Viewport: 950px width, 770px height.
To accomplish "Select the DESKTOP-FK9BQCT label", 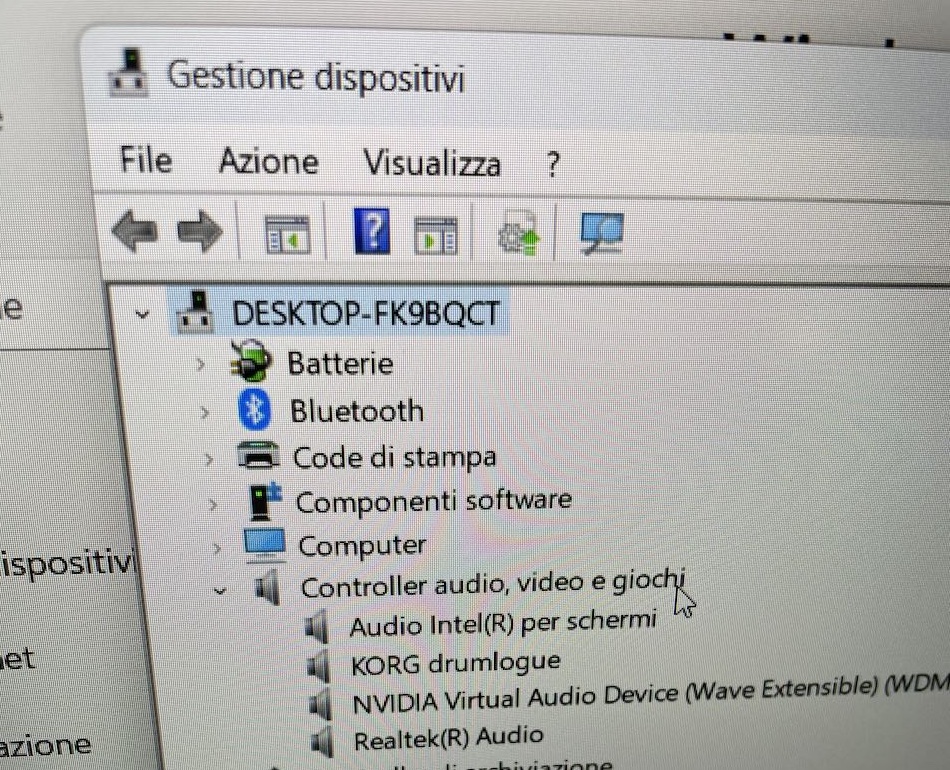I will click(365, 314).
